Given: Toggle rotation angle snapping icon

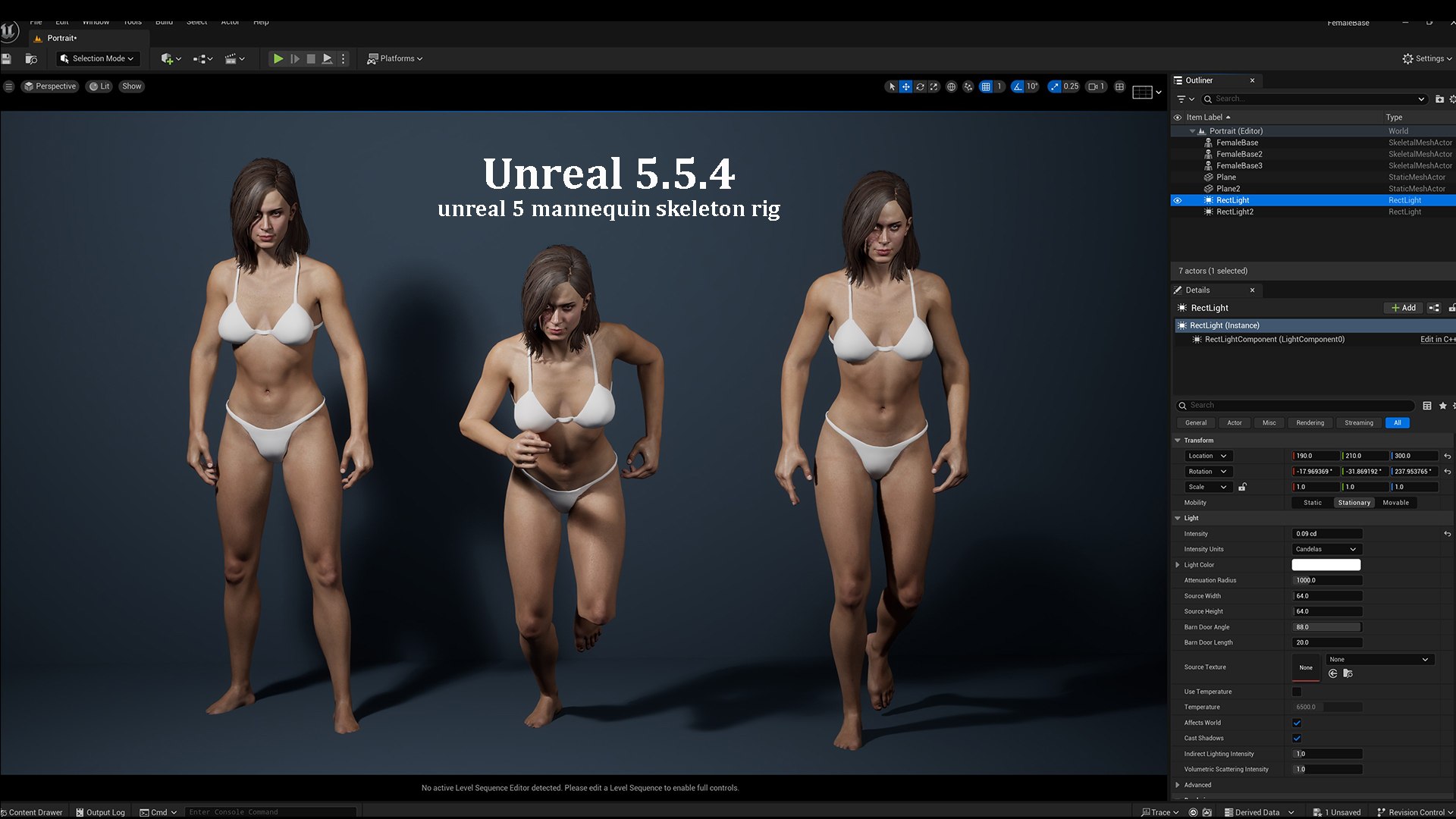Looking at the screenshot, I should 1018,86.
